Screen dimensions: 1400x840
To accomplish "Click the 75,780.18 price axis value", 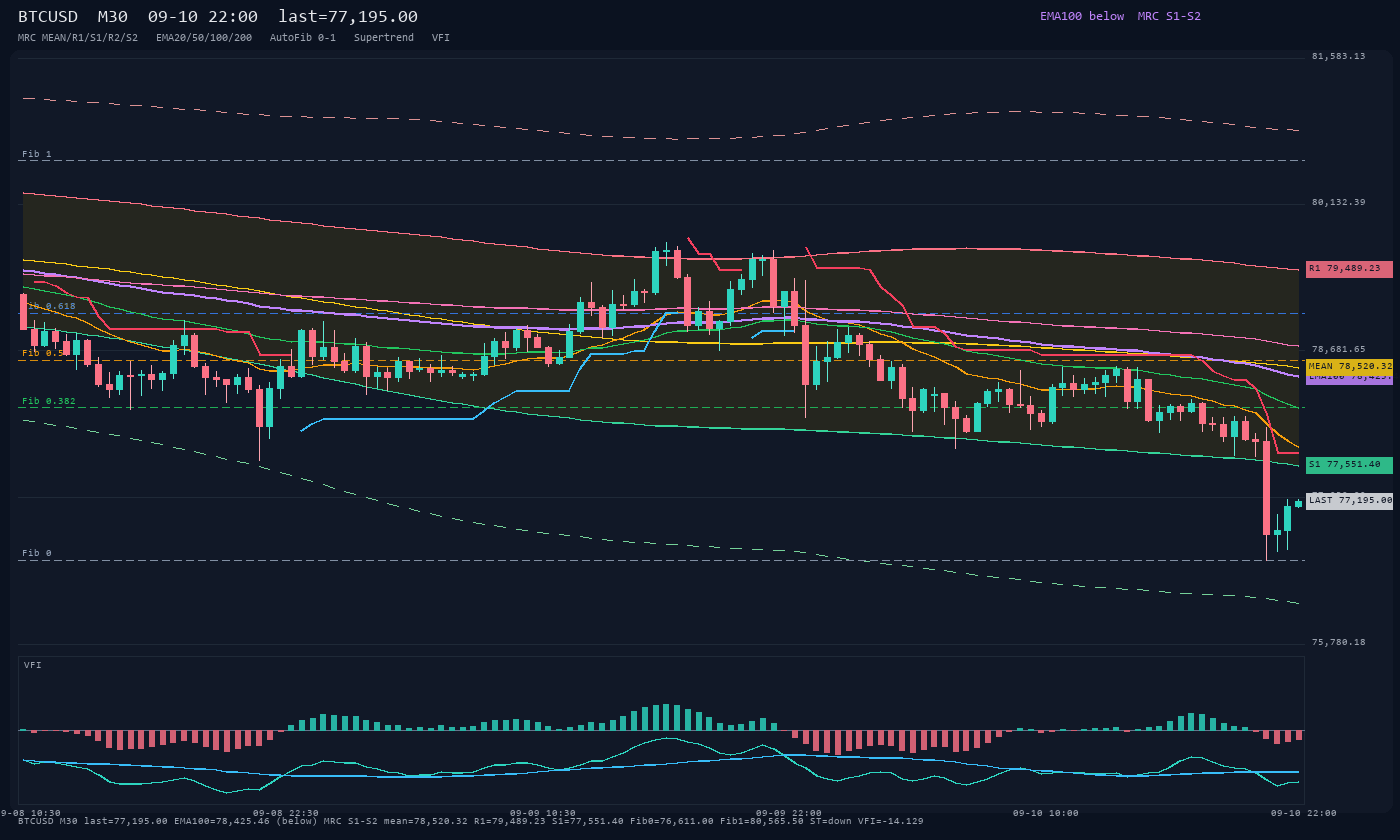I will [1338, 642].
